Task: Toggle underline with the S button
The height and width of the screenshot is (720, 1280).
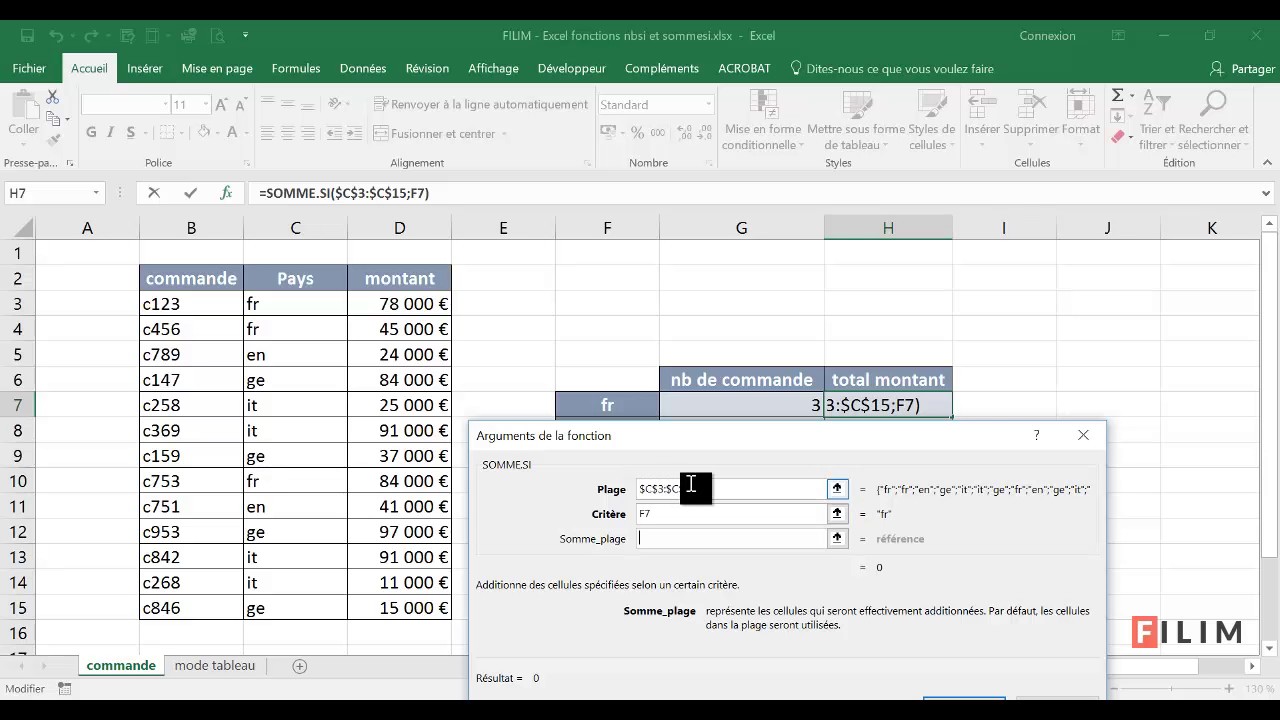Action: pos(130,133)
